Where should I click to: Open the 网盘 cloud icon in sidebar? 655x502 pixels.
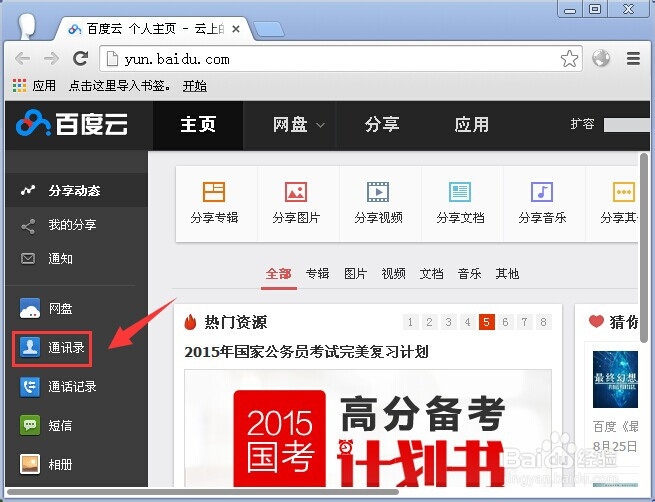tap(30, 308)
